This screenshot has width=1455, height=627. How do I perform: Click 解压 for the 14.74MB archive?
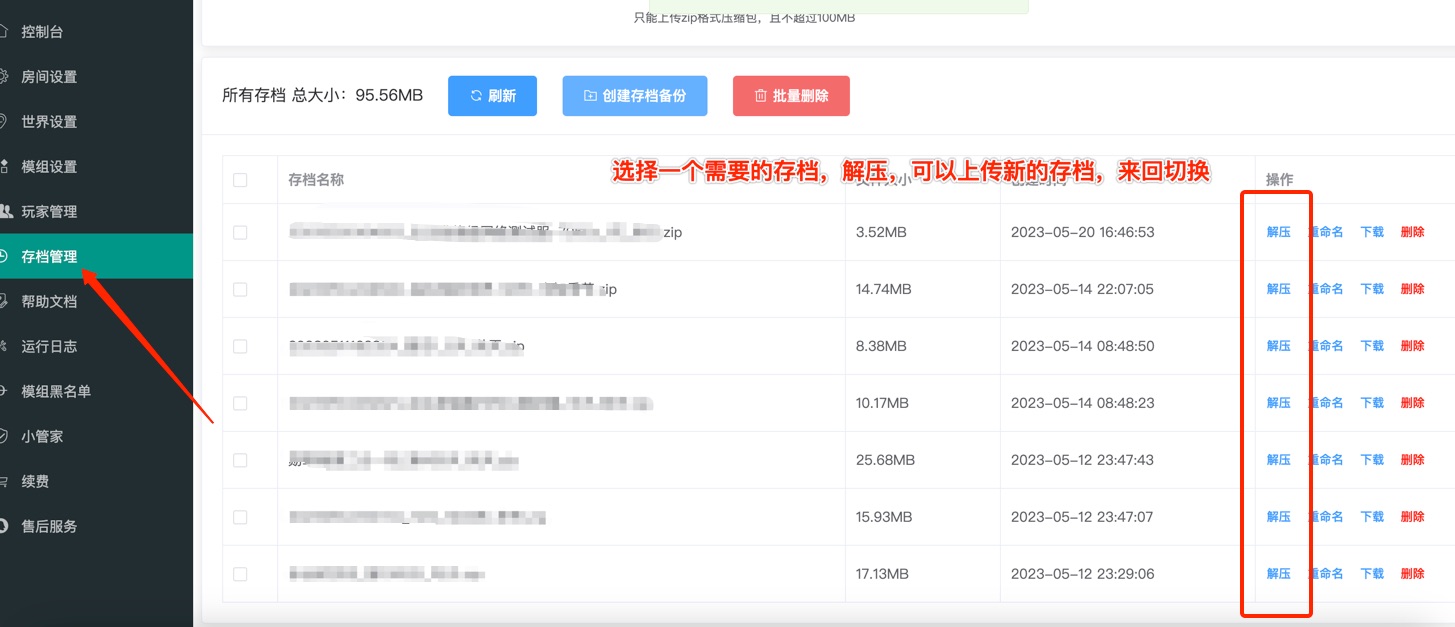[1278, 289]
